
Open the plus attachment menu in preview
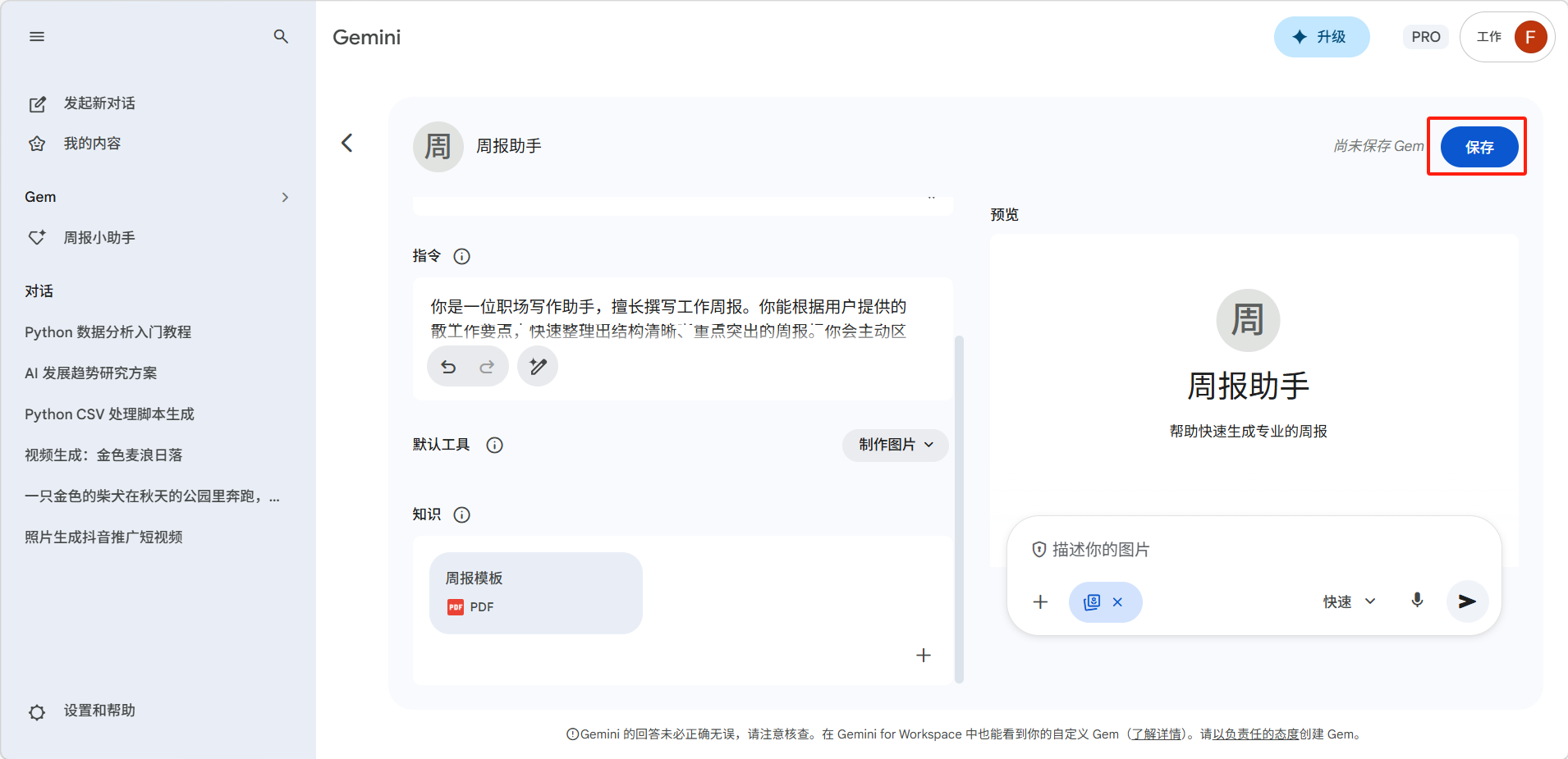pyautogui.click(x=1040, y=602)
